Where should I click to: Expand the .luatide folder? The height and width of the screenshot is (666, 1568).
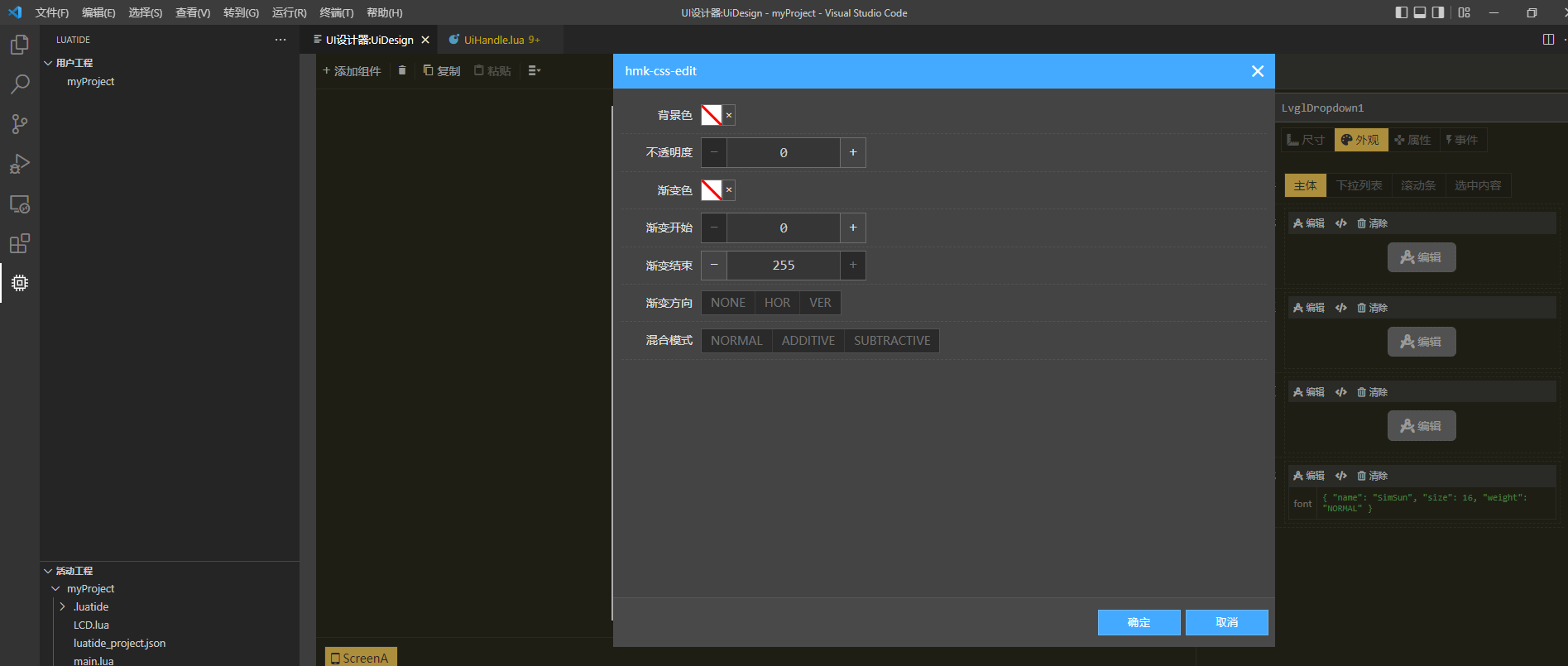click(x=62, y=606)
